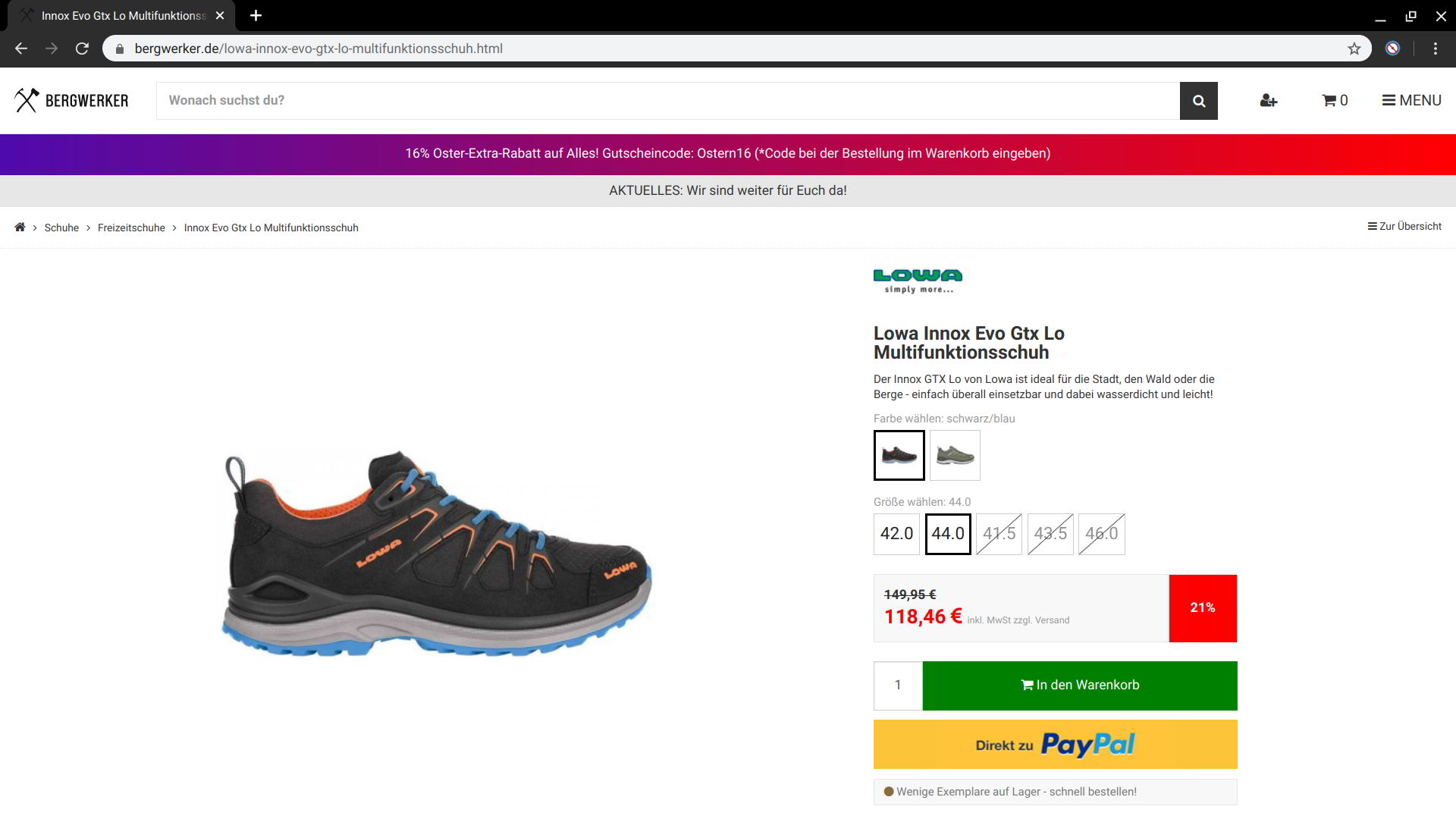Click the main shoe product image
Viewport: 1456px width, 819px height.
(x=437, y=554)
